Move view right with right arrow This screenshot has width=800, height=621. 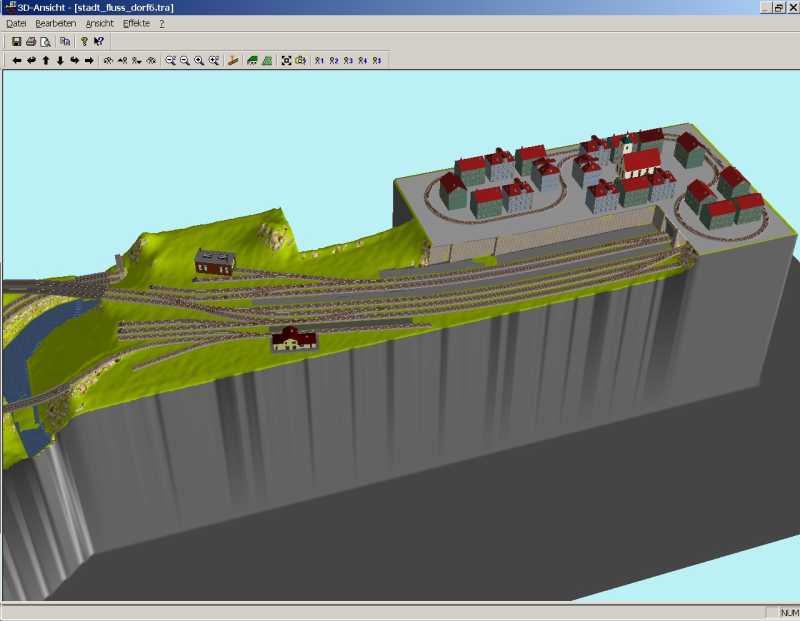click(89, 61)
